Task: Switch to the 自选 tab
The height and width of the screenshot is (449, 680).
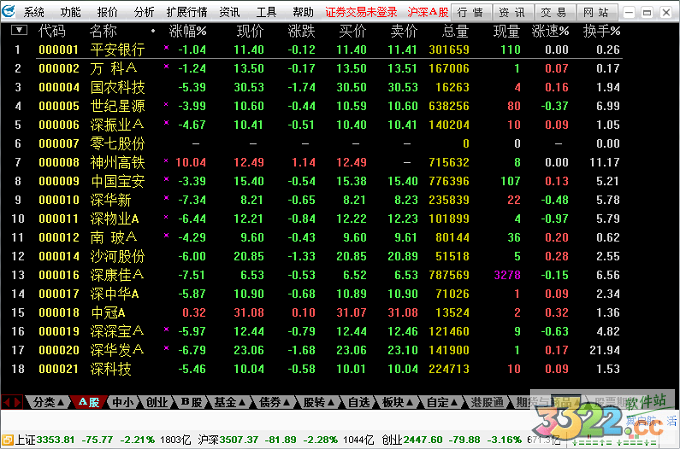Action: coord(359,402)
